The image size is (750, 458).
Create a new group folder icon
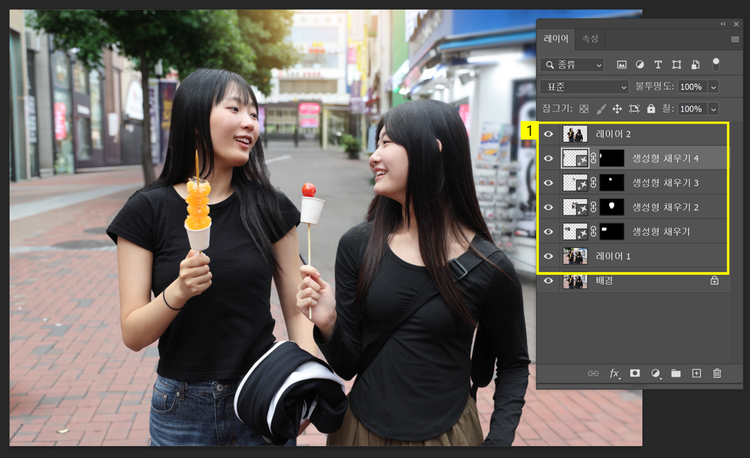(676, 373)
